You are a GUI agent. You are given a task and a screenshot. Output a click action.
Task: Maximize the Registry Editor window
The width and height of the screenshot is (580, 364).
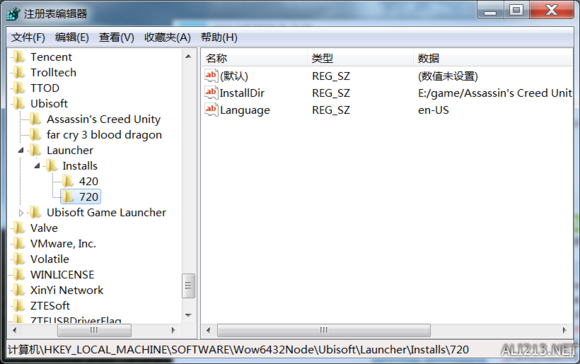[x=516, y=10]
